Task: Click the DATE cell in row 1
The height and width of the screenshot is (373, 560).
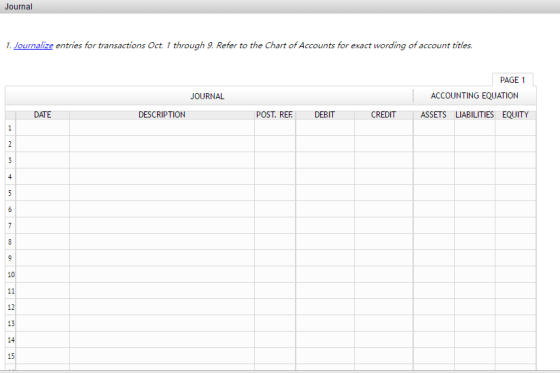Action: click(42, 128)
